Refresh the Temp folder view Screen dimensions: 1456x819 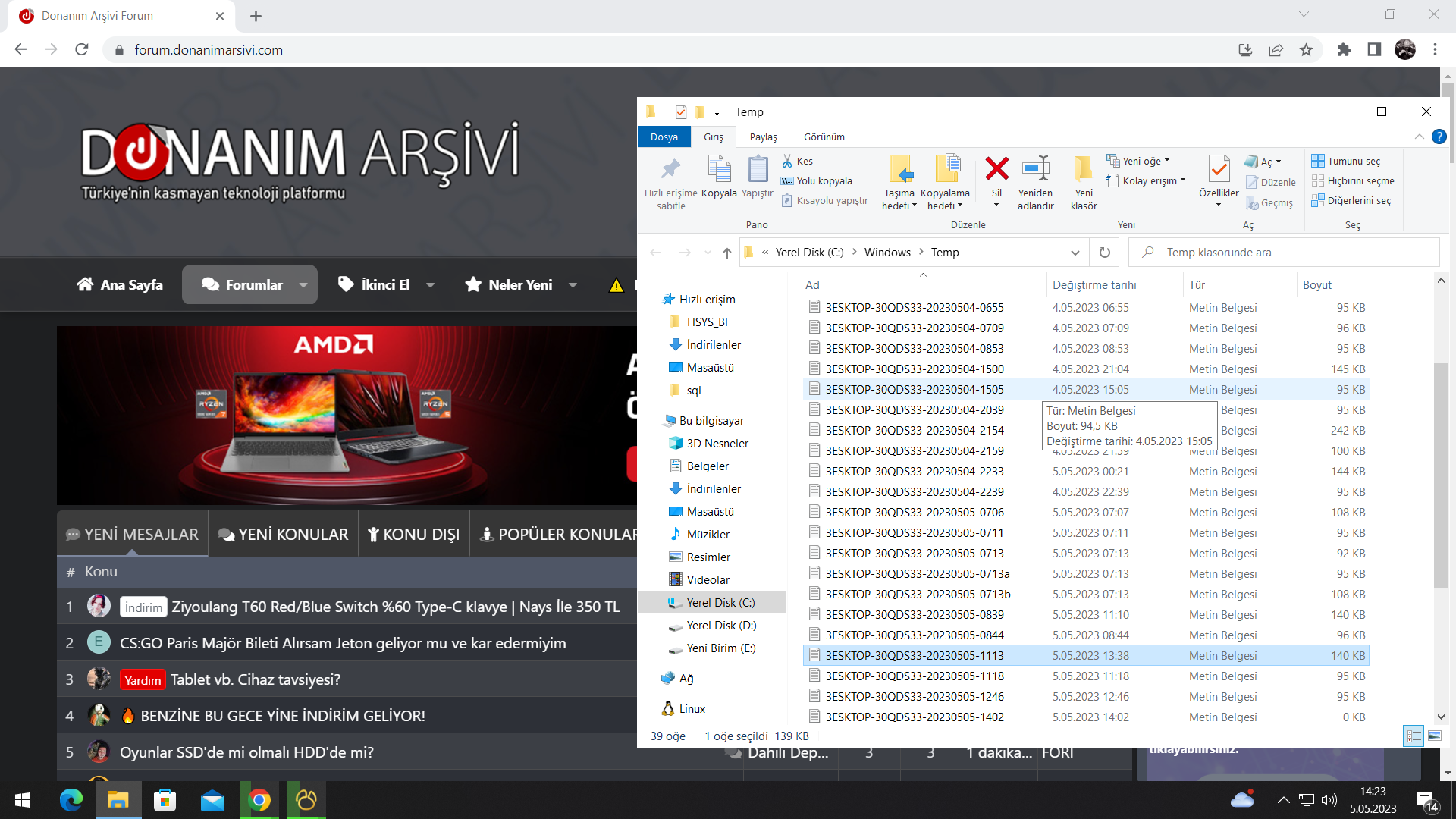1104,253
